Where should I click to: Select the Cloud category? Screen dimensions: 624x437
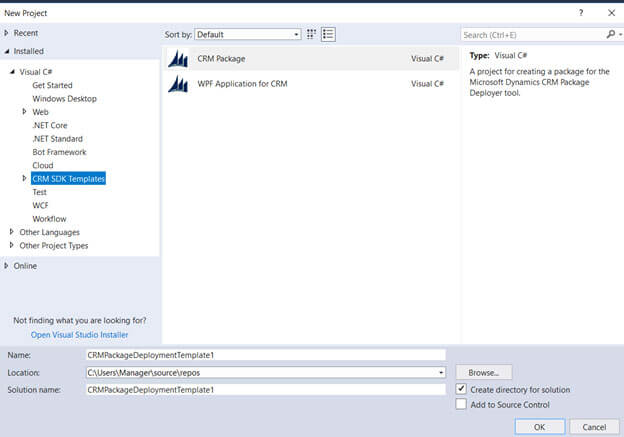43,165
